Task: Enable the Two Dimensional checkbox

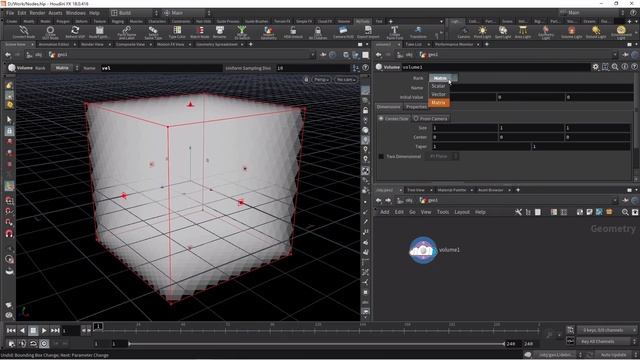Action: click(381, 156)
